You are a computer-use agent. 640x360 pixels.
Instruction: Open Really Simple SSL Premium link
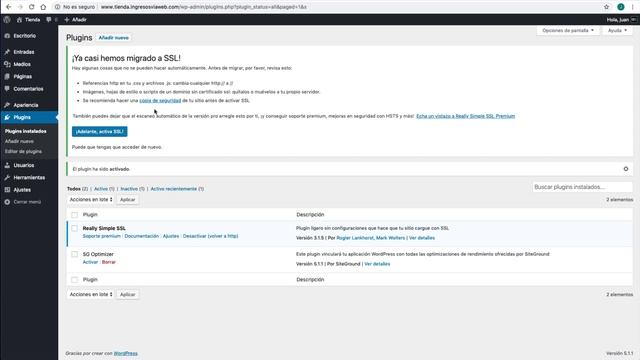(x=465, y=116)
